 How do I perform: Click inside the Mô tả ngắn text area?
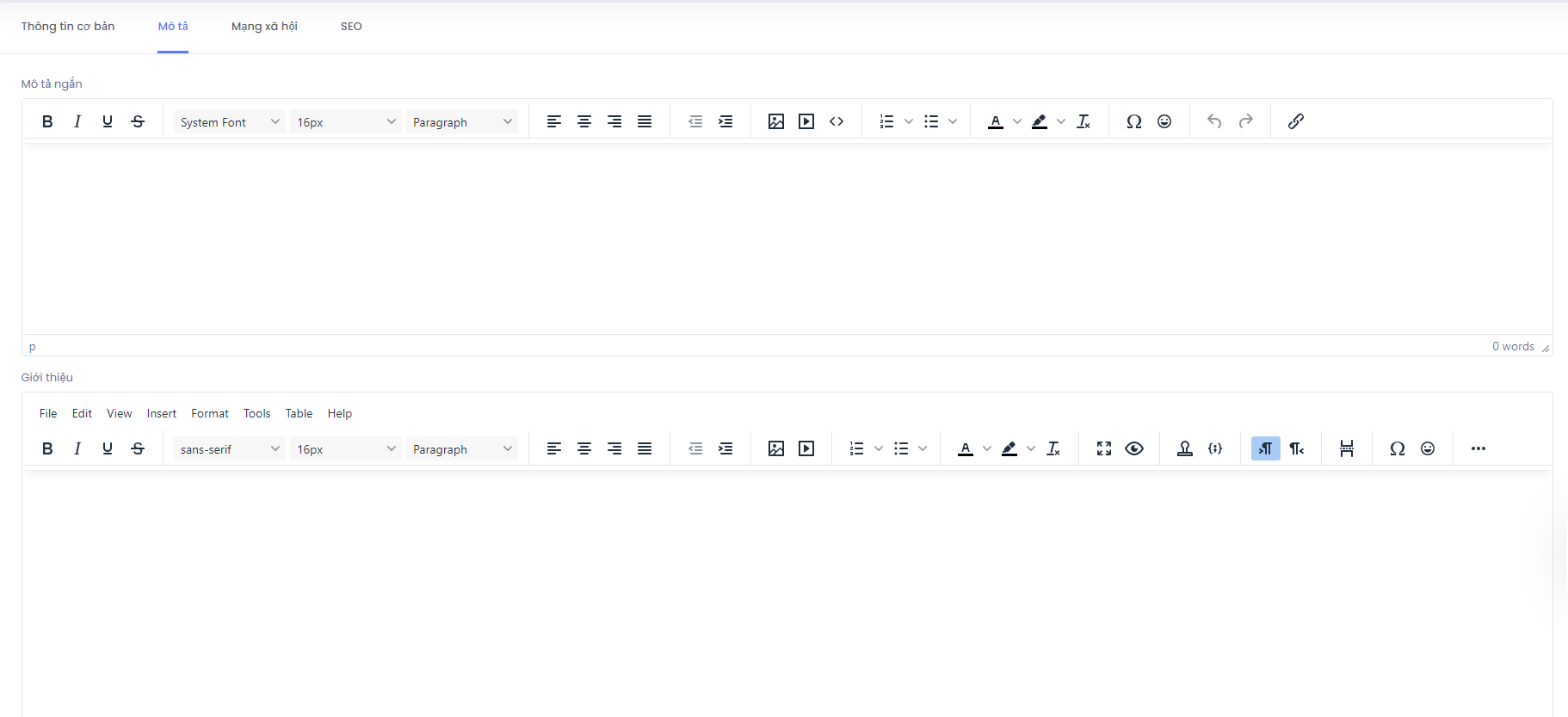coord(787,238)
